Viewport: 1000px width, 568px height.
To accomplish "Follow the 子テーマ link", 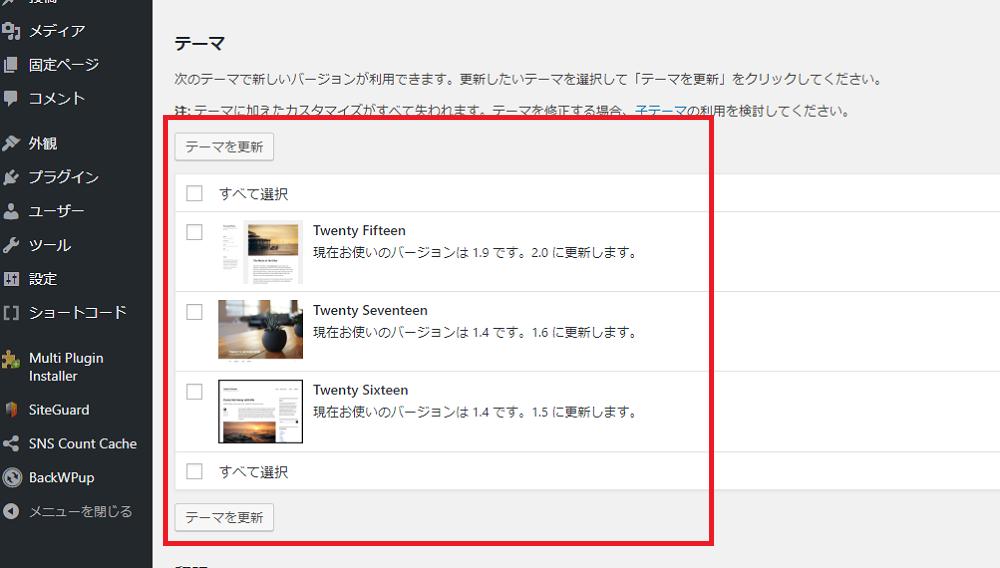I will (661, 111).
